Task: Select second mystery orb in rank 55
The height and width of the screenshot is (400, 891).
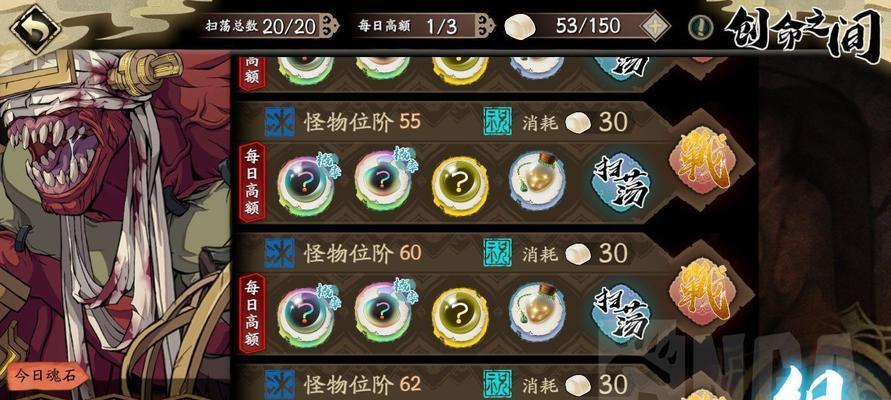Action: click(382, 184)
